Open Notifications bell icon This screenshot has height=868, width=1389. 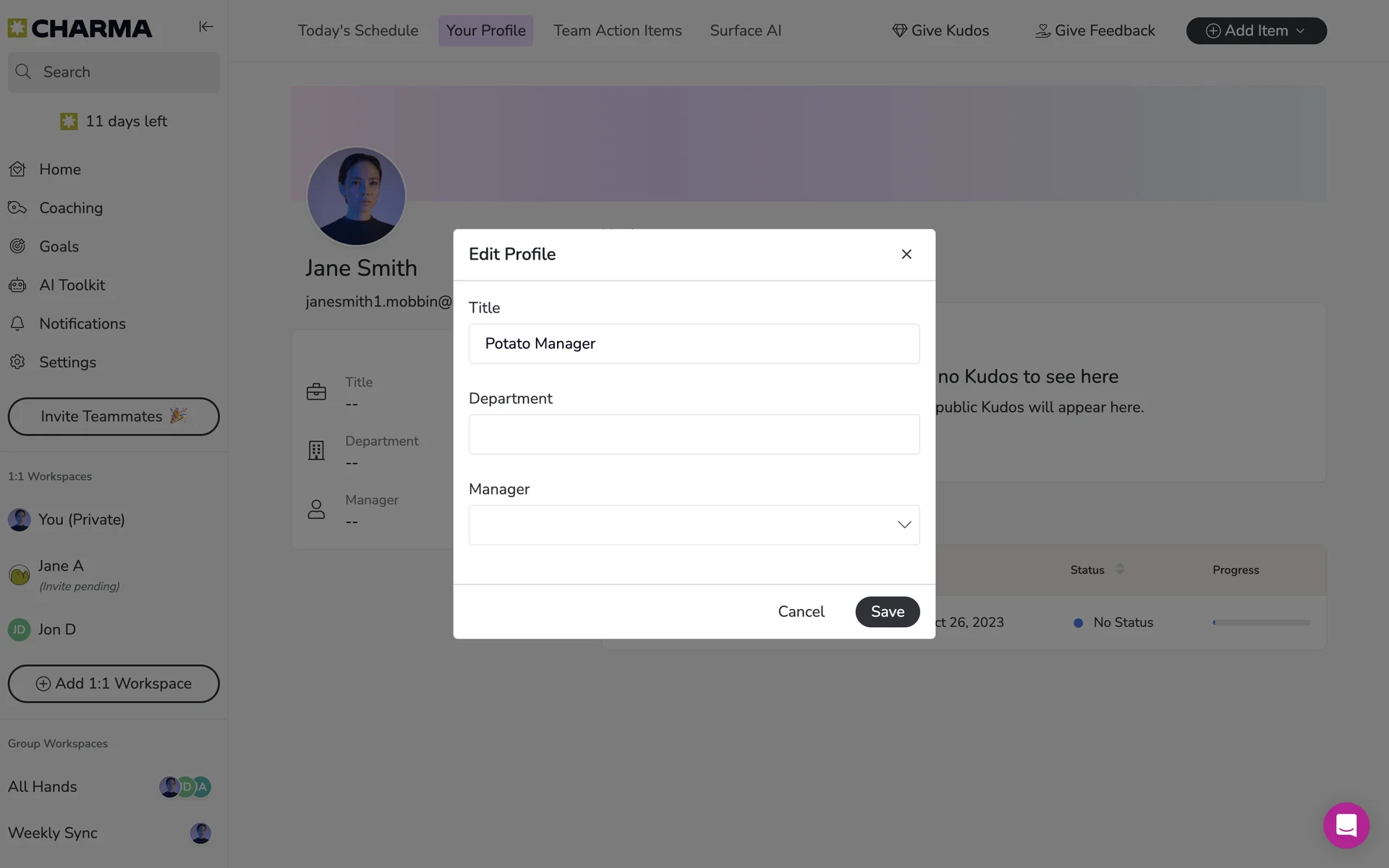point(17,323)
